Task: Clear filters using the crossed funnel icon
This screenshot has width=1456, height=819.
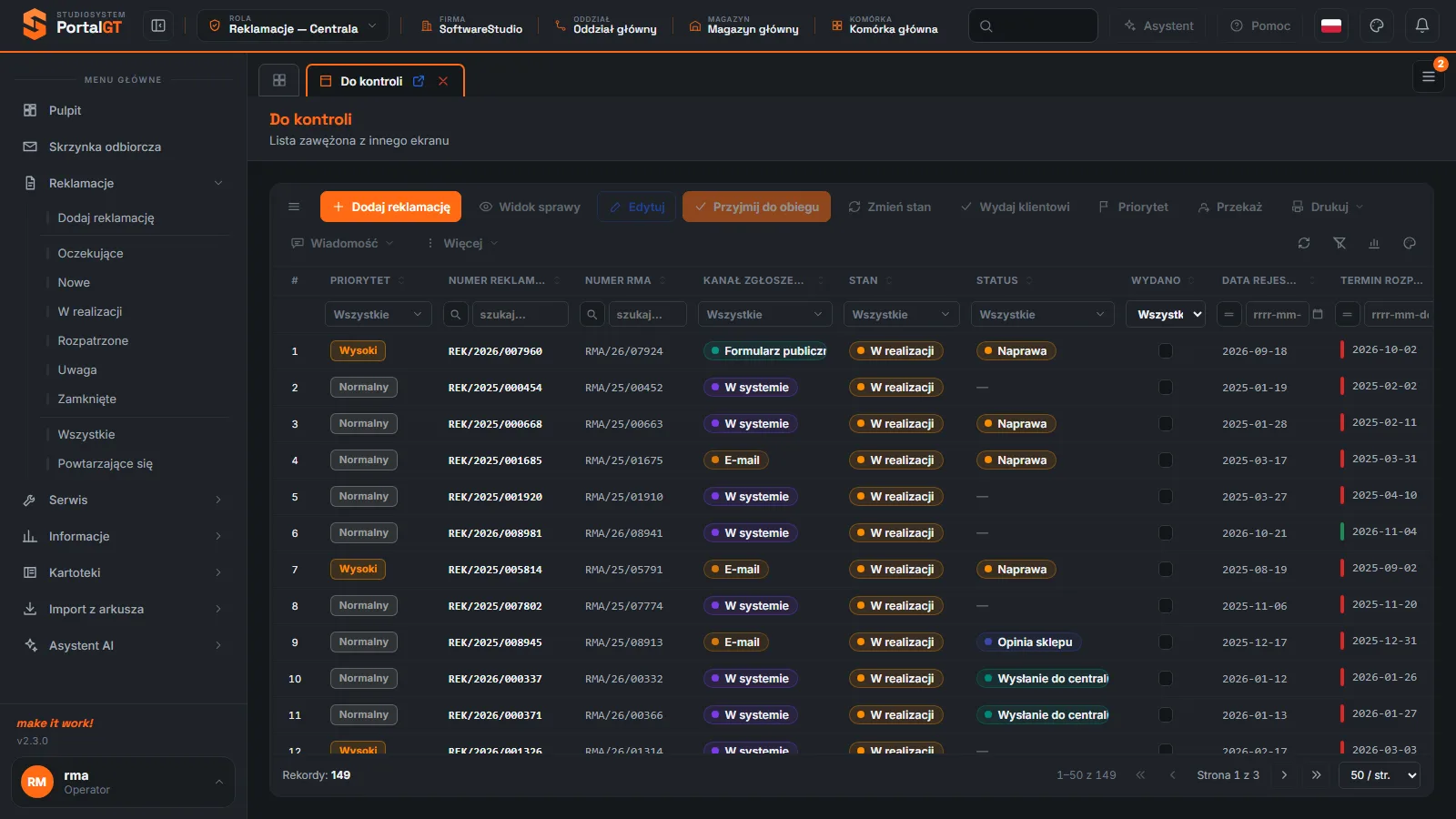Action: click(x=1340, y=243)
